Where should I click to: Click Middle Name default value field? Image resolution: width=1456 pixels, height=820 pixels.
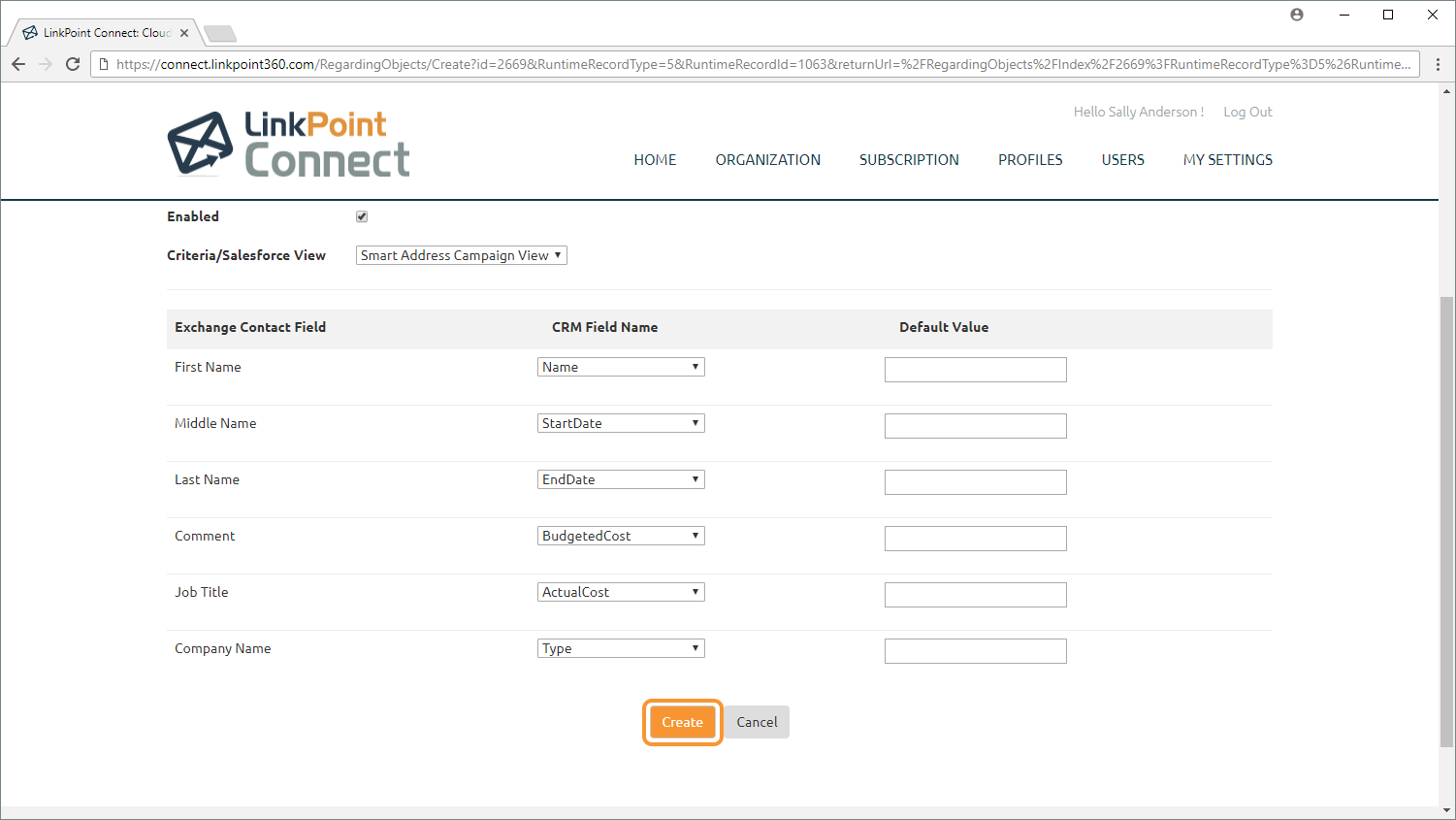976,426
